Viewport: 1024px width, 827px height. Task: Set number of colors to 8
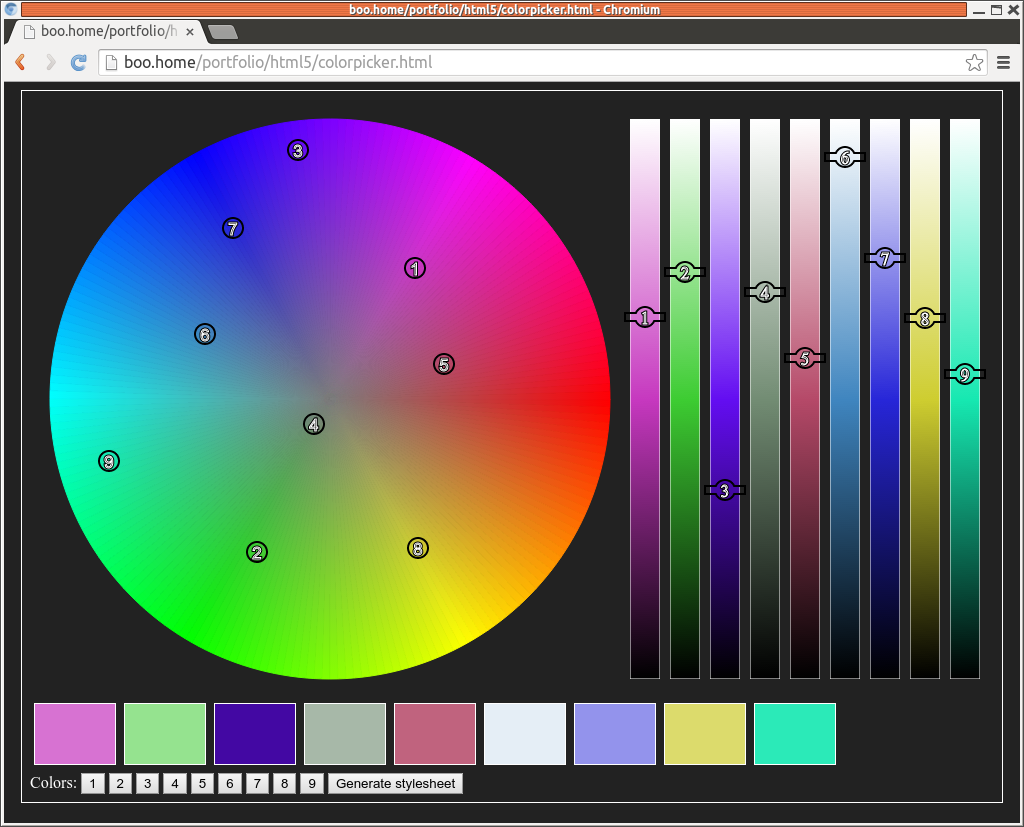285,783
